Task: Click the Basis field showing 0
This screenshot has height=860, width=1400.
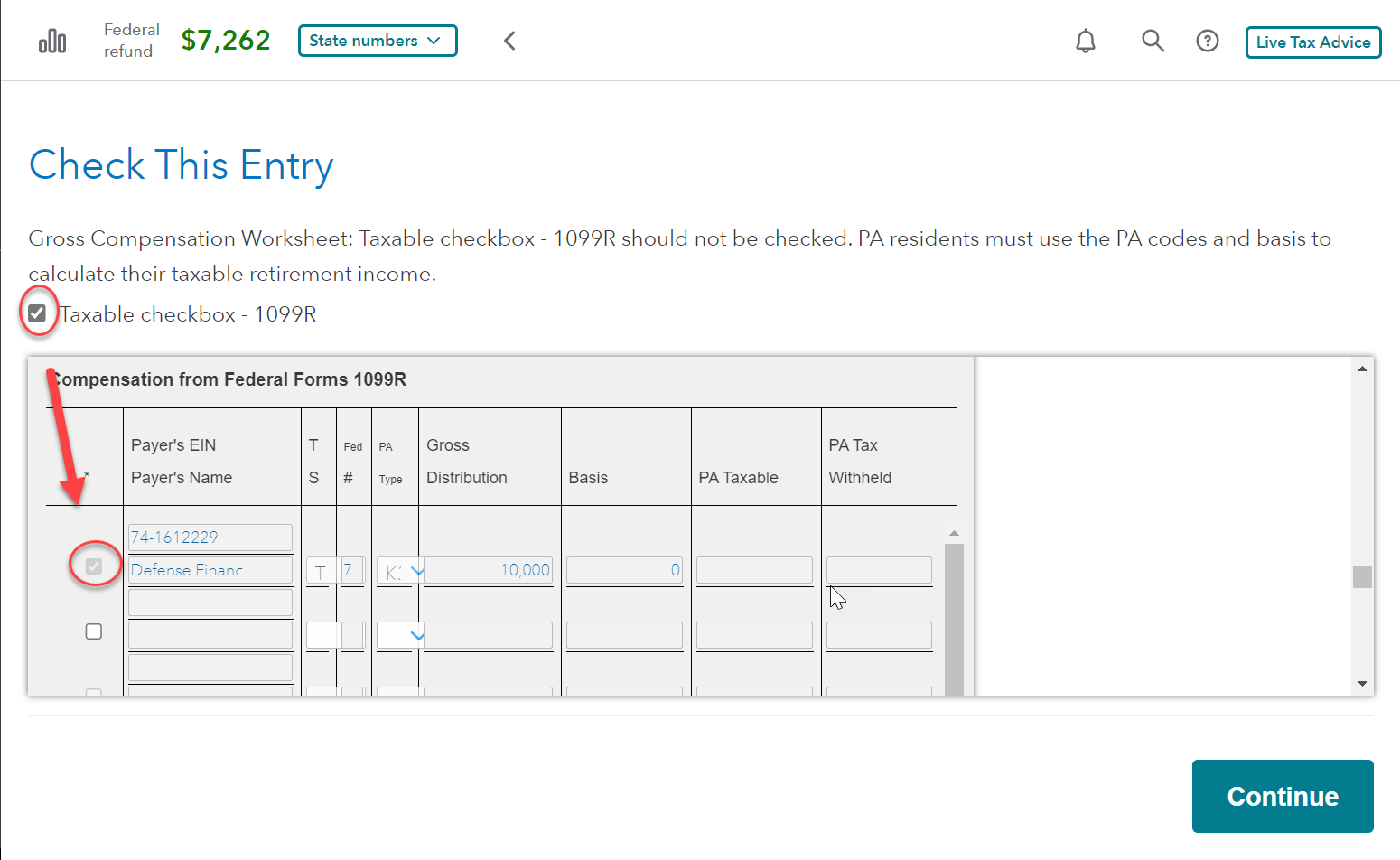Action: pos(624,570)
